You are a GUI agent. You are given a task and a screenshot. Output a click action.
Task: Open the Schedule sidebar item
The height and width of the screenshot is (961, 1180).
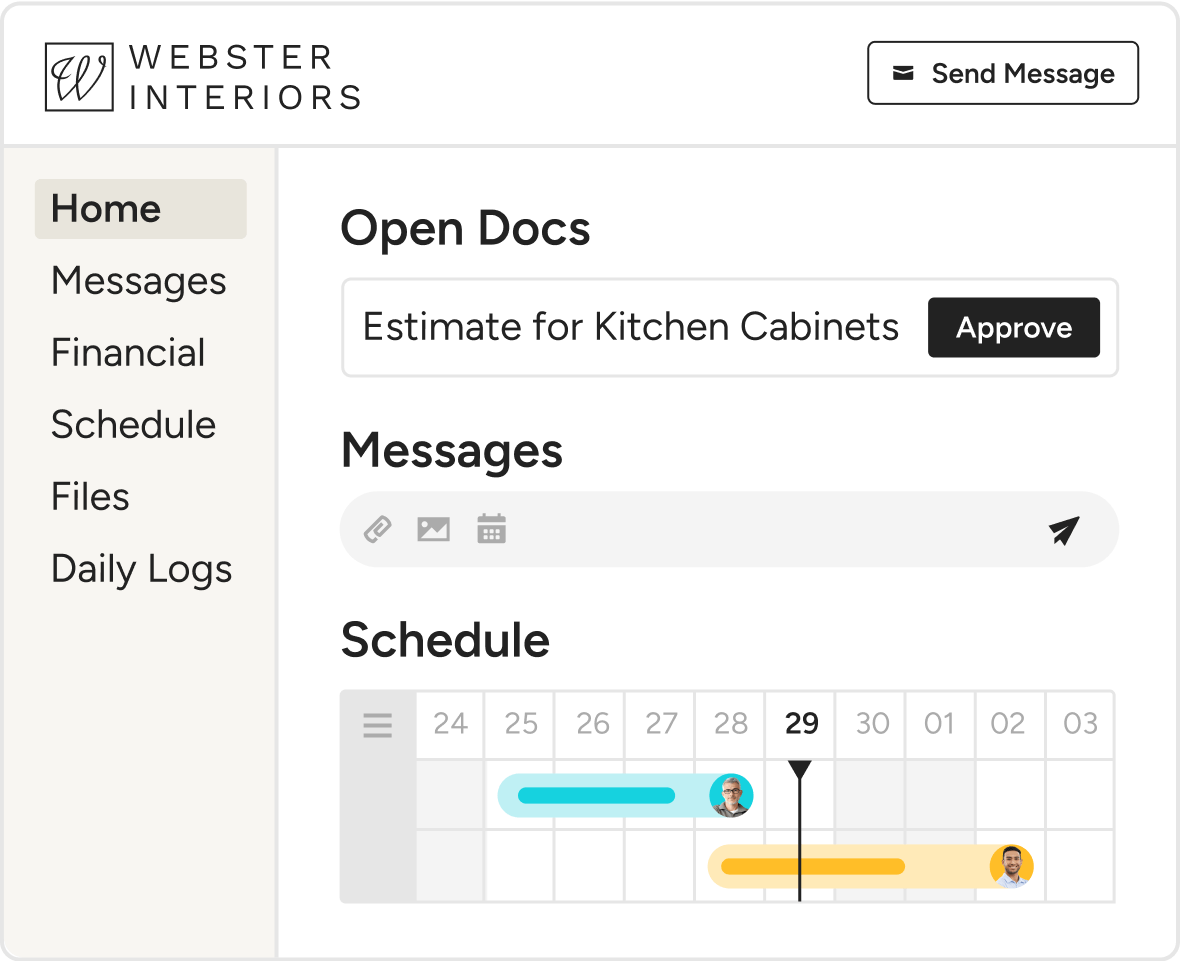pyautogui.click(x=133, y=424)
